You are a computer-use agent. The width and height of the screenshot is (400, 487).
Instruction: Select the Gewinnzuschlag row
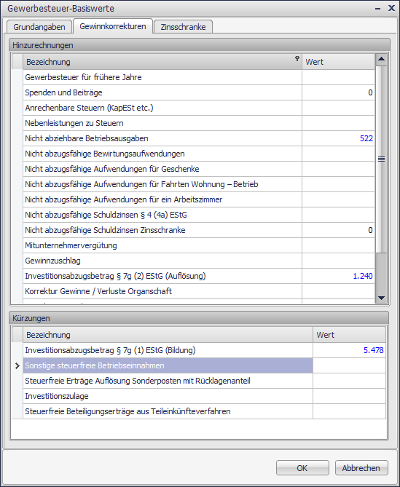click(199, 261)
